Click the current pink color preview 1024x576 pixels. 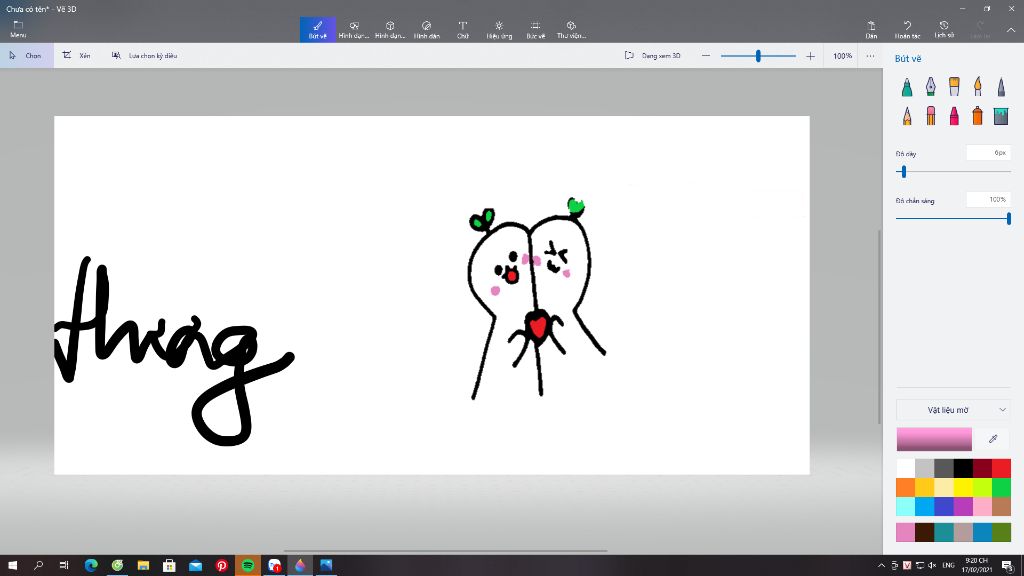pos(934,439)
